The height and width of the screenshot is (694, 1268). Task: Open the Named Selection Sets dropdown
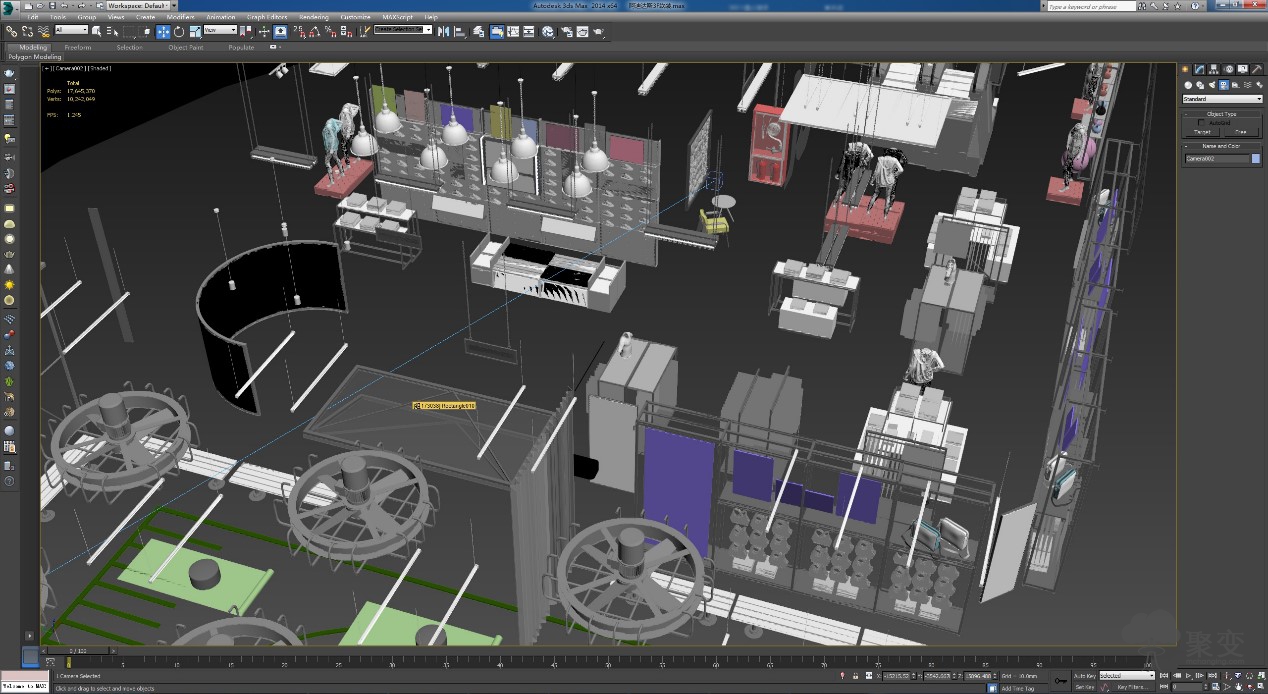click(x=403, y=30)
